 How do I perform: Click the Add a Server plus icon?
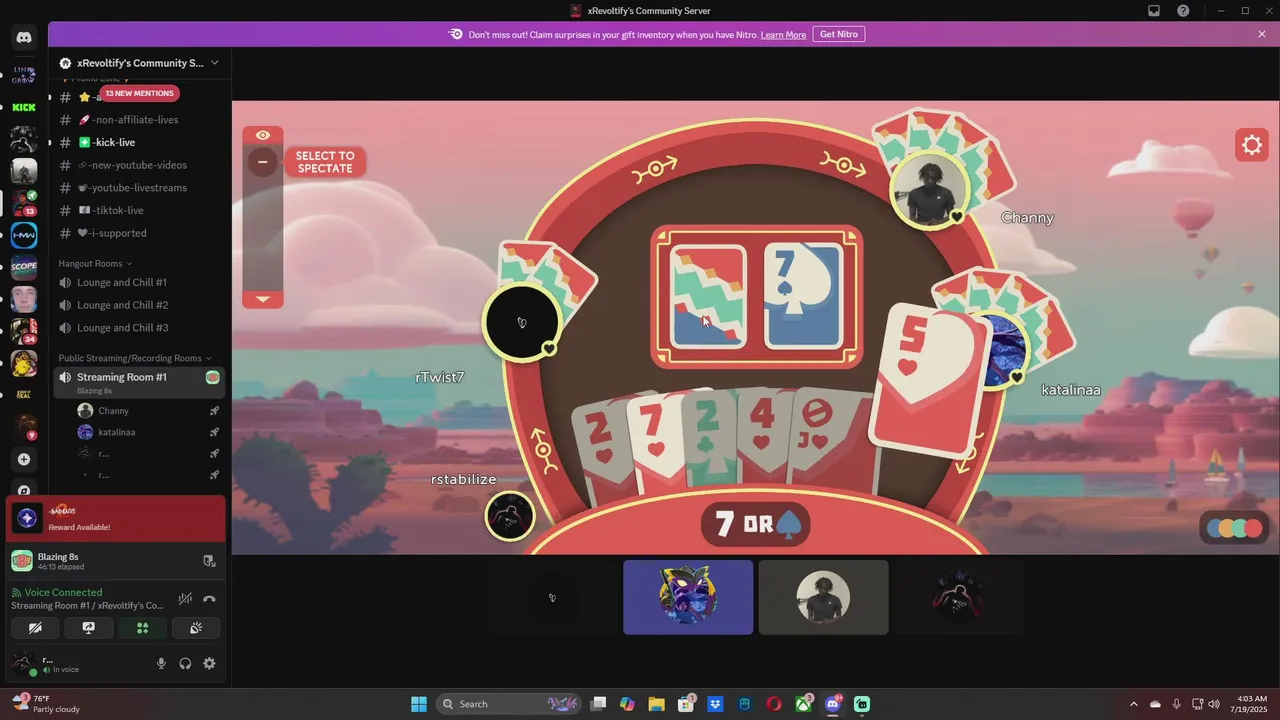24,459
